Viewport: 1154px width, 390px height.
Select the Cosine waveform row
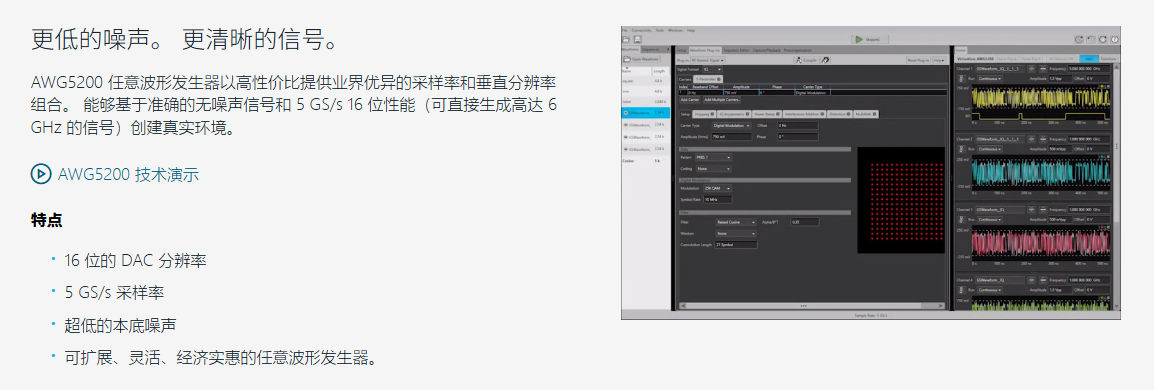pos(645,160)
